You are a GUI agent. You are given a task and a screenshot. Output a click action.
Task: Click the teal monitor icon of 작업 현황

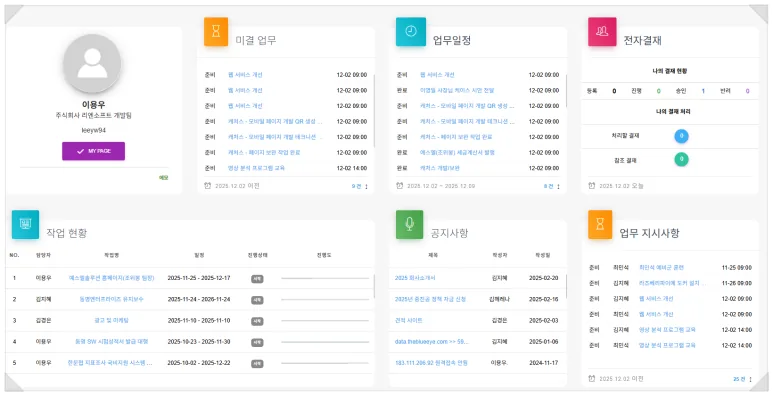25,224
